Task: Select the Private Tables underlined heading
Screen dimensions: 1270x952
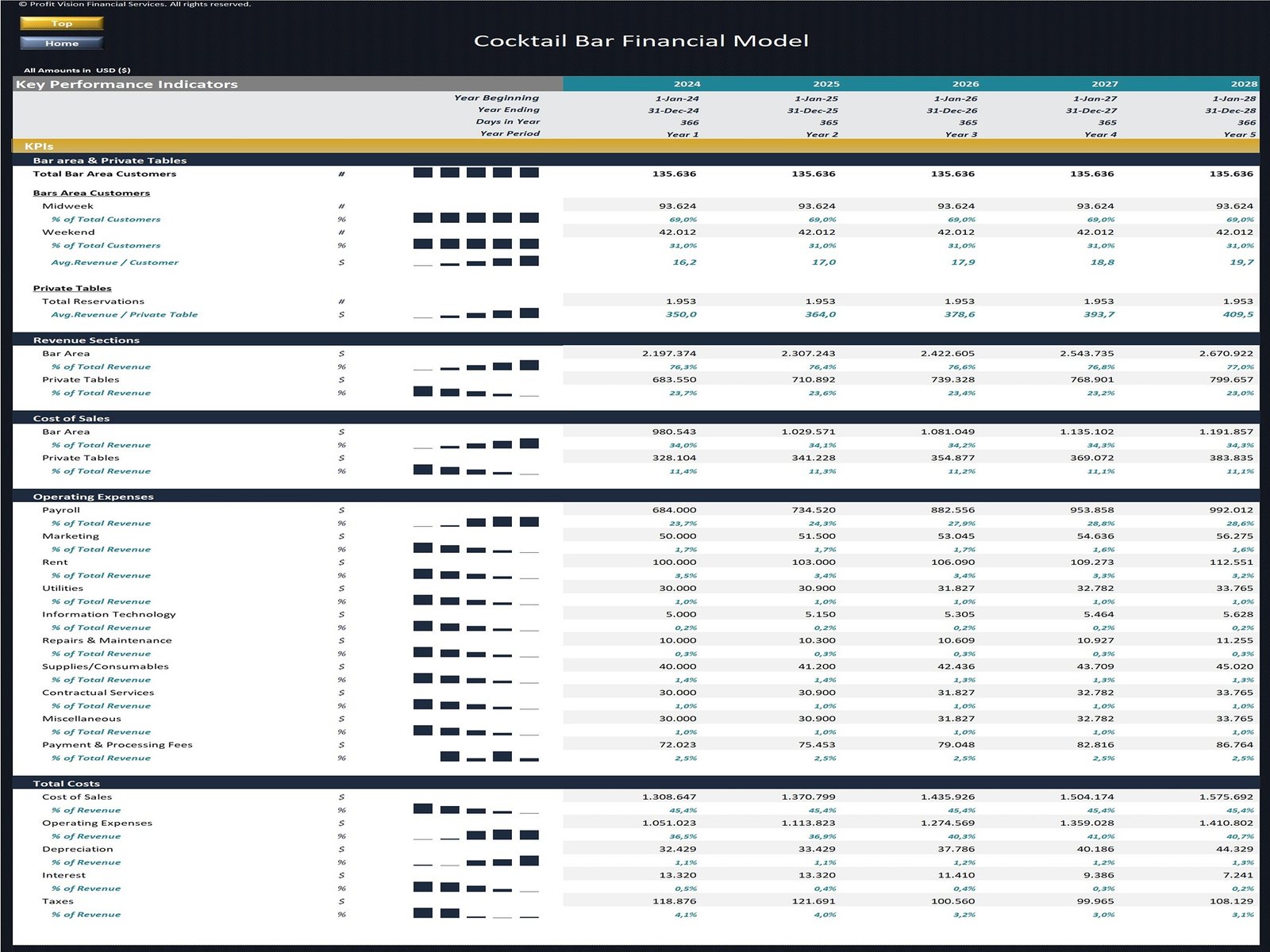Action: (72, 288)
